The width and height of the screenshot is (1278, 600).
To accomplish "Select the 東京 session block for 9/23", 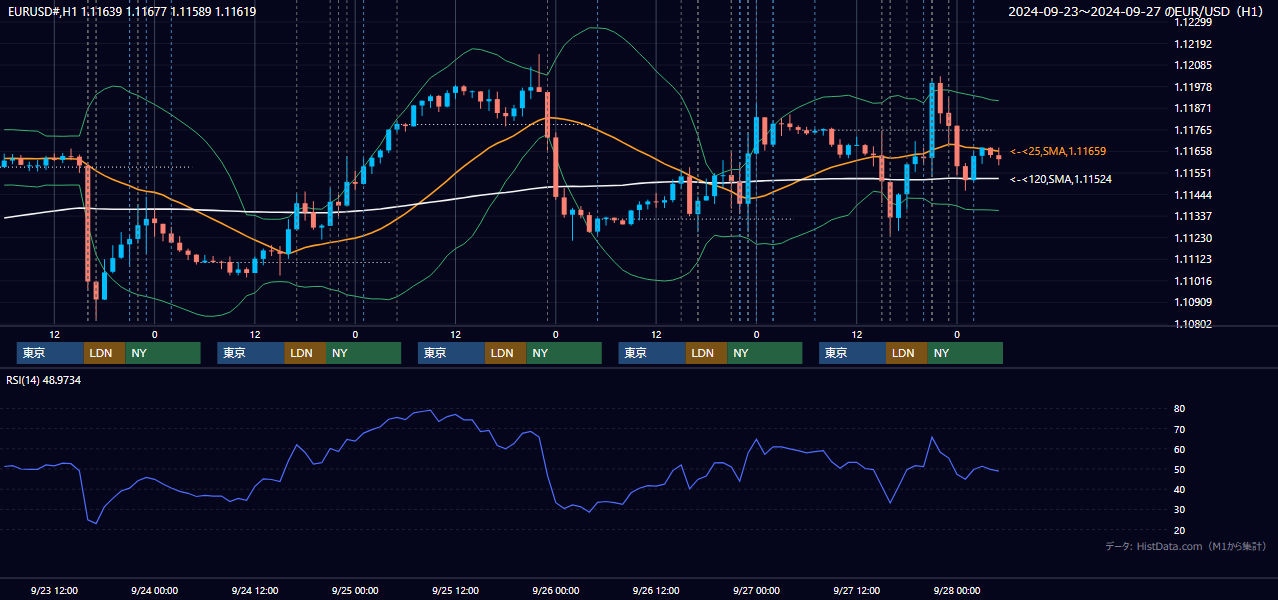I will click(x=50, y=353).
